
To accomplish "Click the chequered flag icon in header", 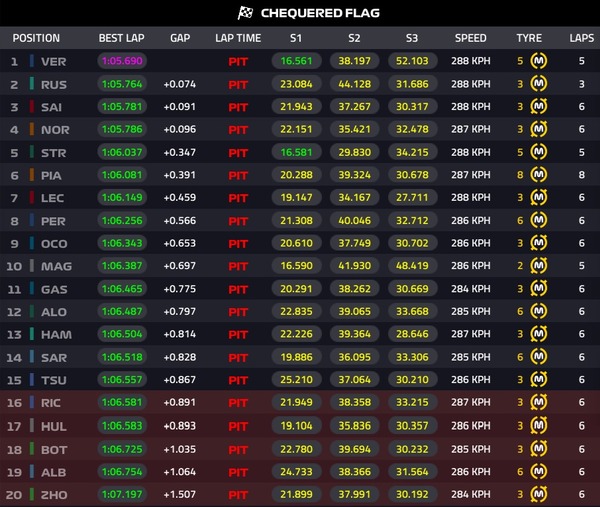I will coord(245,13).
